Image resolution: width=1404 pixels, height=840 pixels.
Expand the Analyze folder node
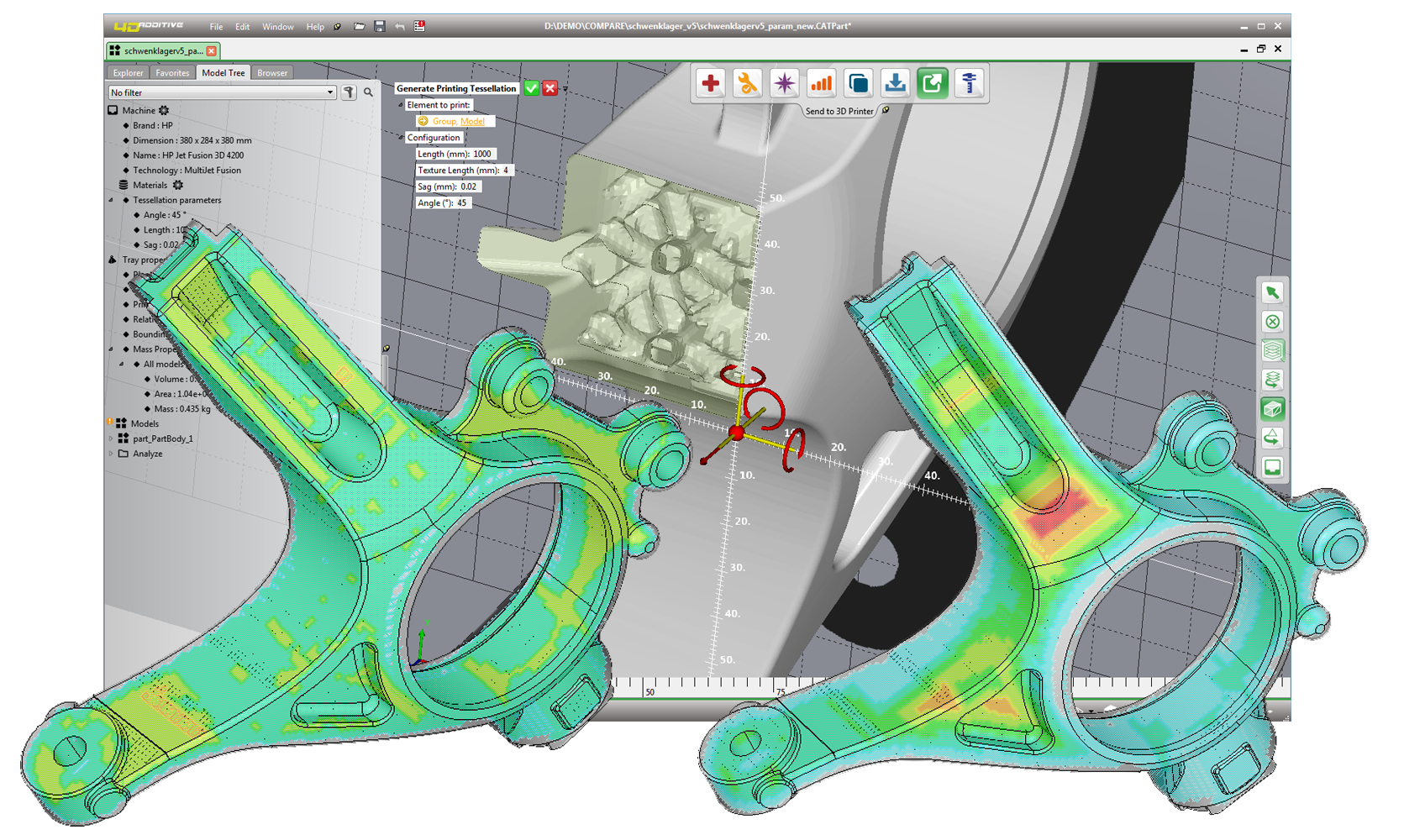tap(111, 454)
